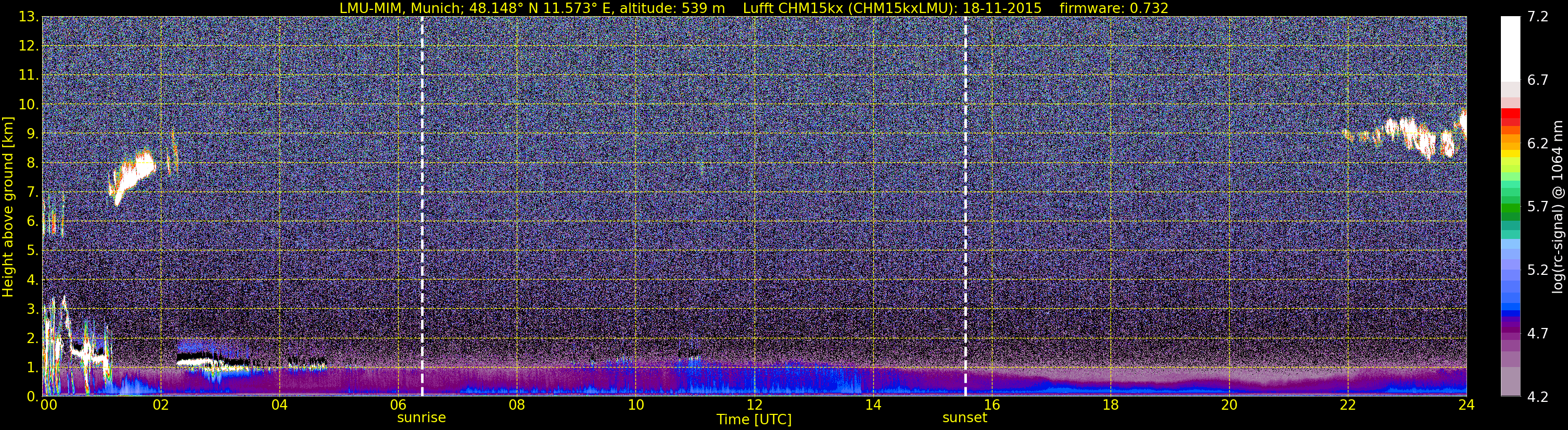
Task: Click the plot title starting 'LMU-MIM, Munich'
Action: pos(754,8)
